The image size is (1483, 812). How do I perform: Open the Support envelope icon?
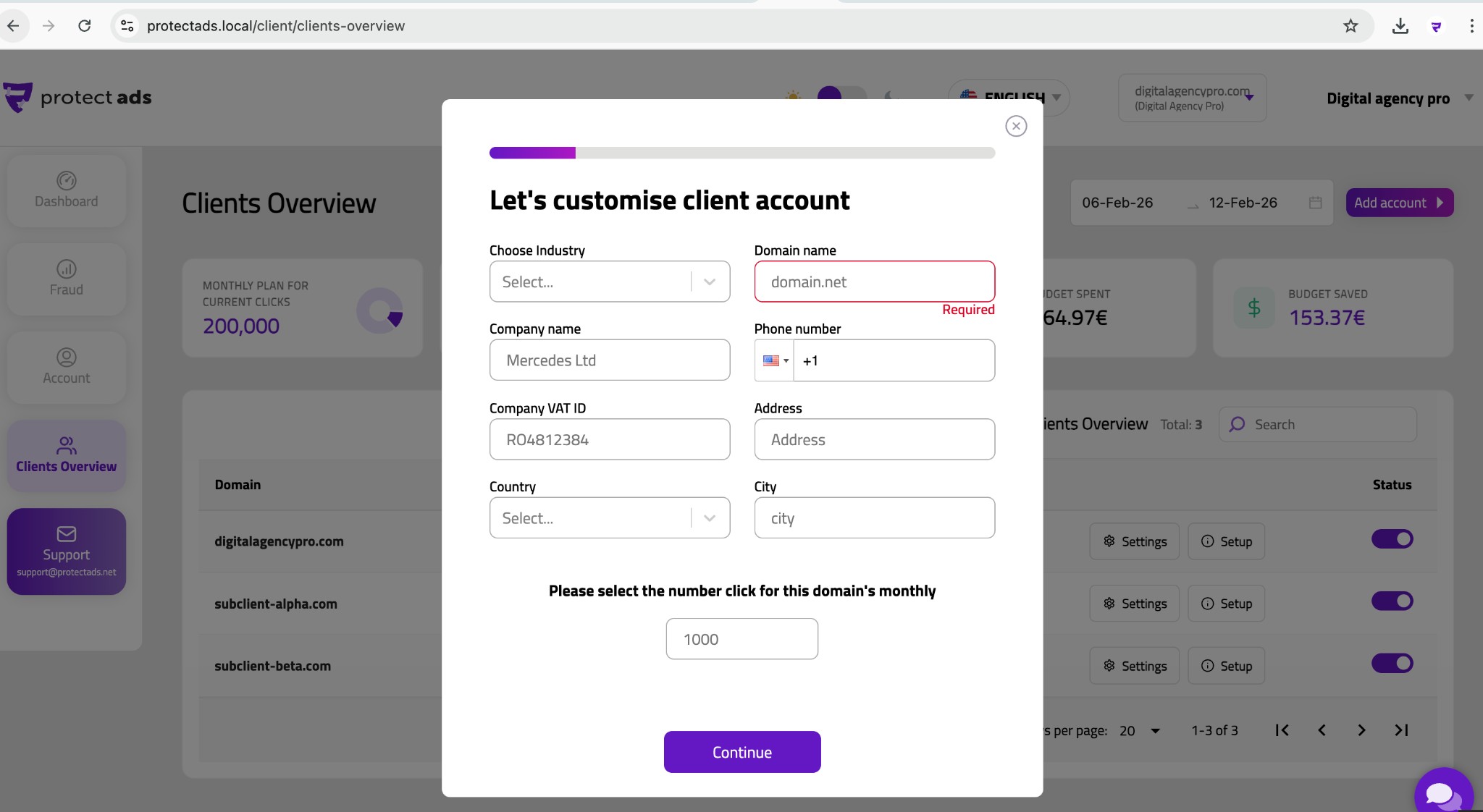point(66,534)
